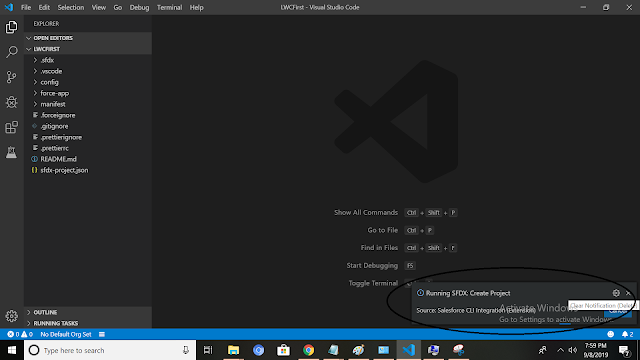Expand the force-app folder

(88, 93)
